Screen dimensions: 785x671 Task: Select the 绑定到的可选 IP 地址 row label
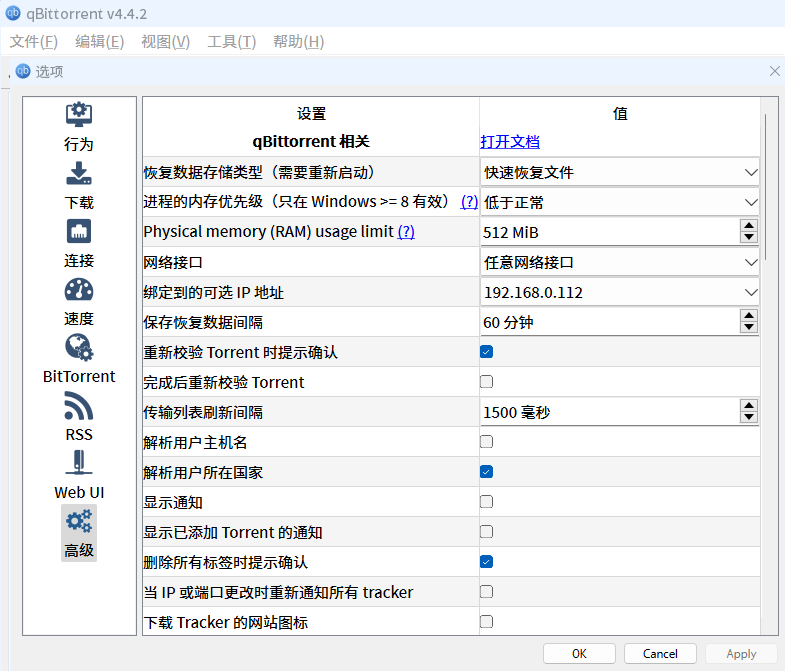pyautogui.click(x=213, y=292)
